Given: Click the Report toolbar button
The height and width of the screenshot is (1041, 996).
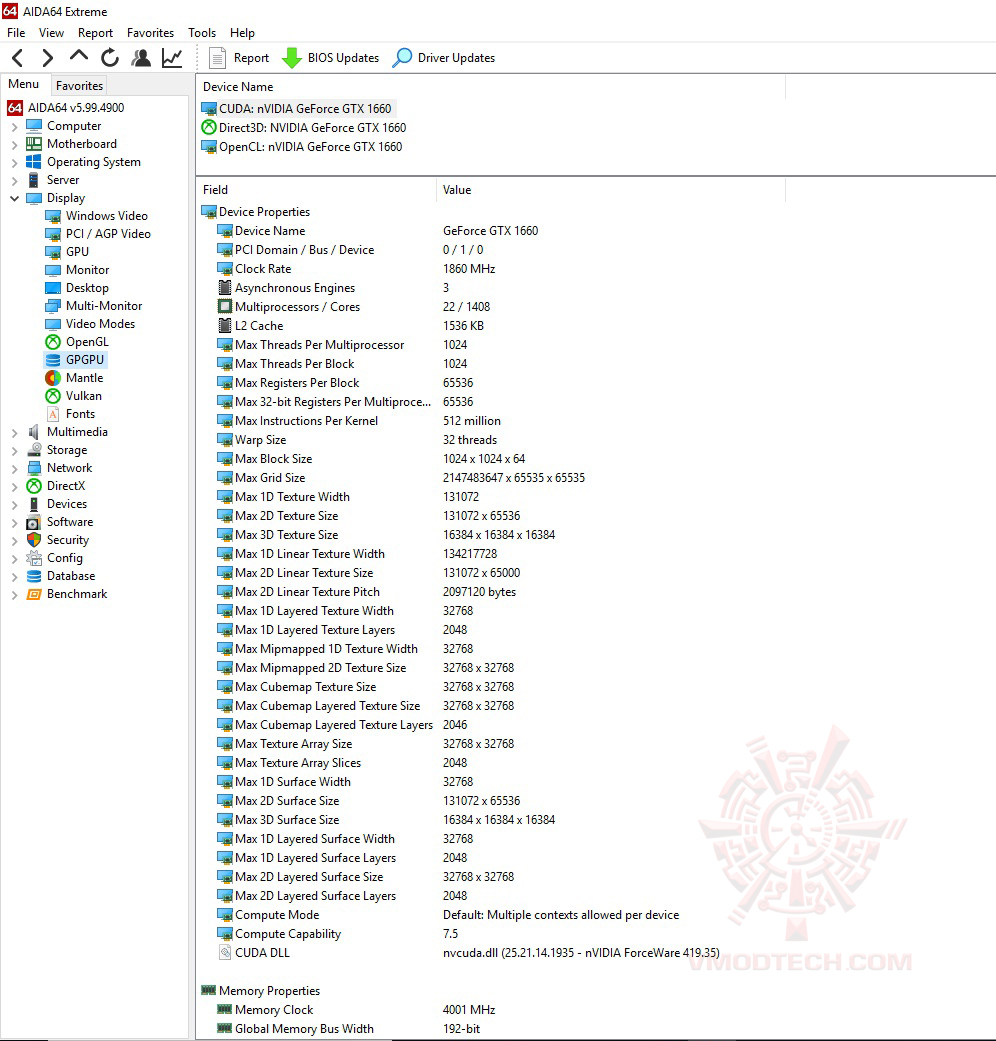Looking at the screenshot, I should [x=239, y=58].
